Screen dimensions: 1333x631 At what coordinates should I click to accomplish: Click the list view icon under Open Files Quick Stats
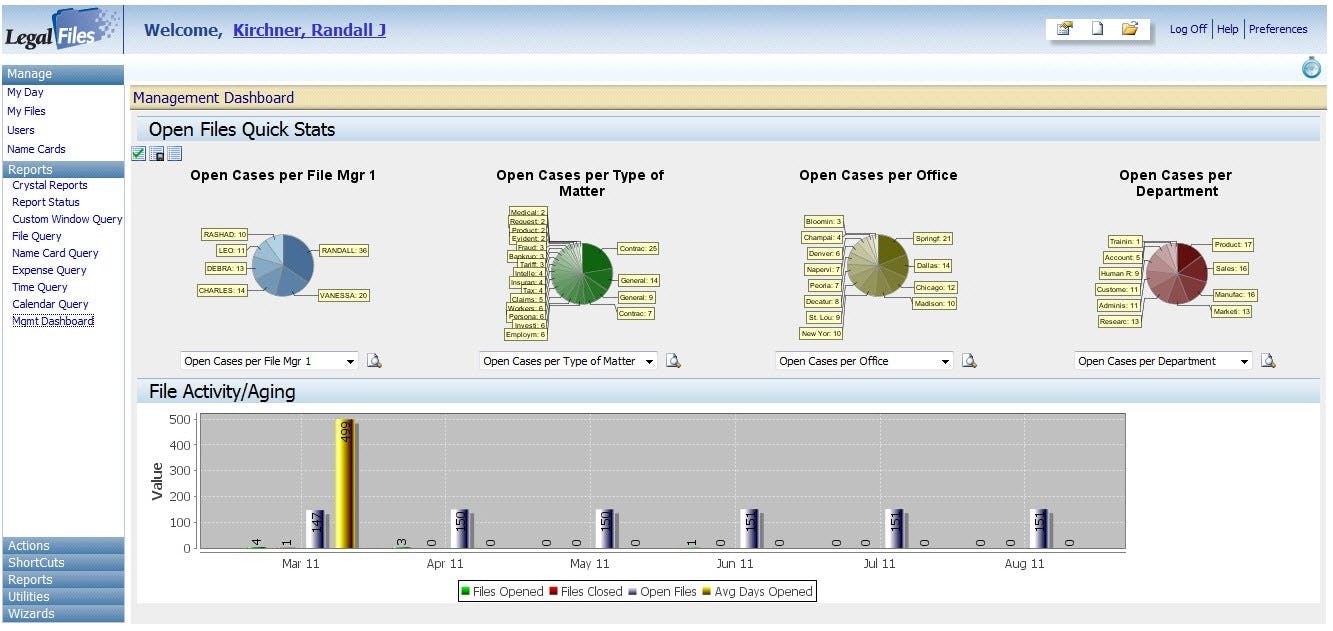[x=174, y=153]
